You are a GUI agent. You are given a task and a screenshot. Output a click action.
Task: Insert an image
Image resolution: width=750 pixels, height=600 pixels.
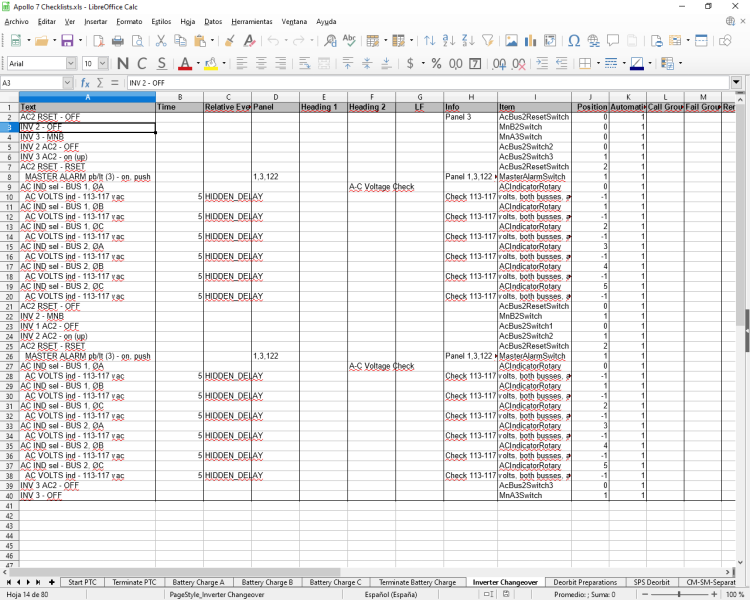tap(511, 41)
